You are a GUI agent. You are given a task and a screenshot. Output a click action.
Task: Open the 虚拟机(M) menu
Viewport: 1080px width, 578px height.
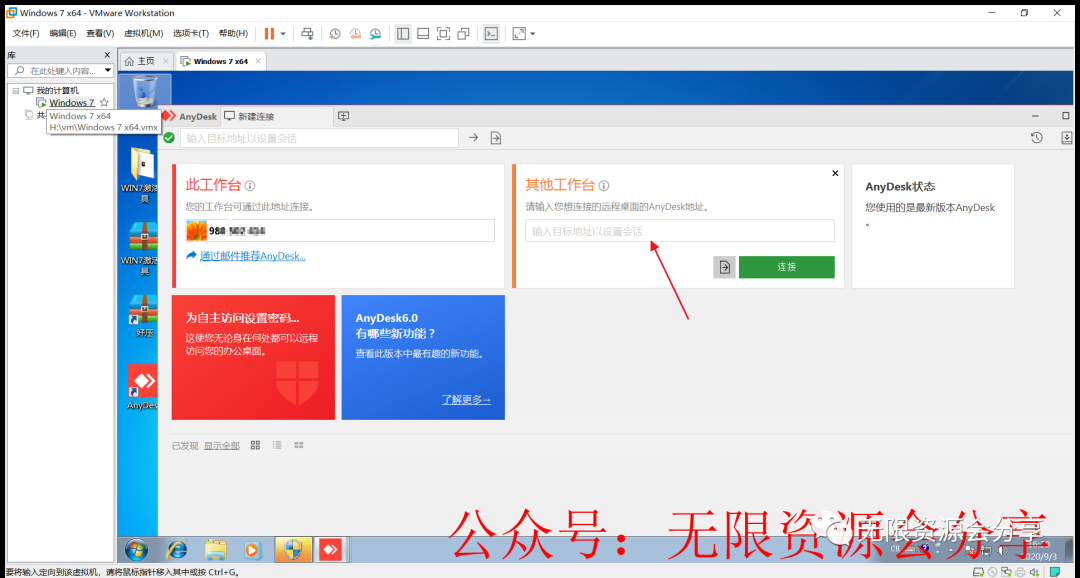pos(143,33)
